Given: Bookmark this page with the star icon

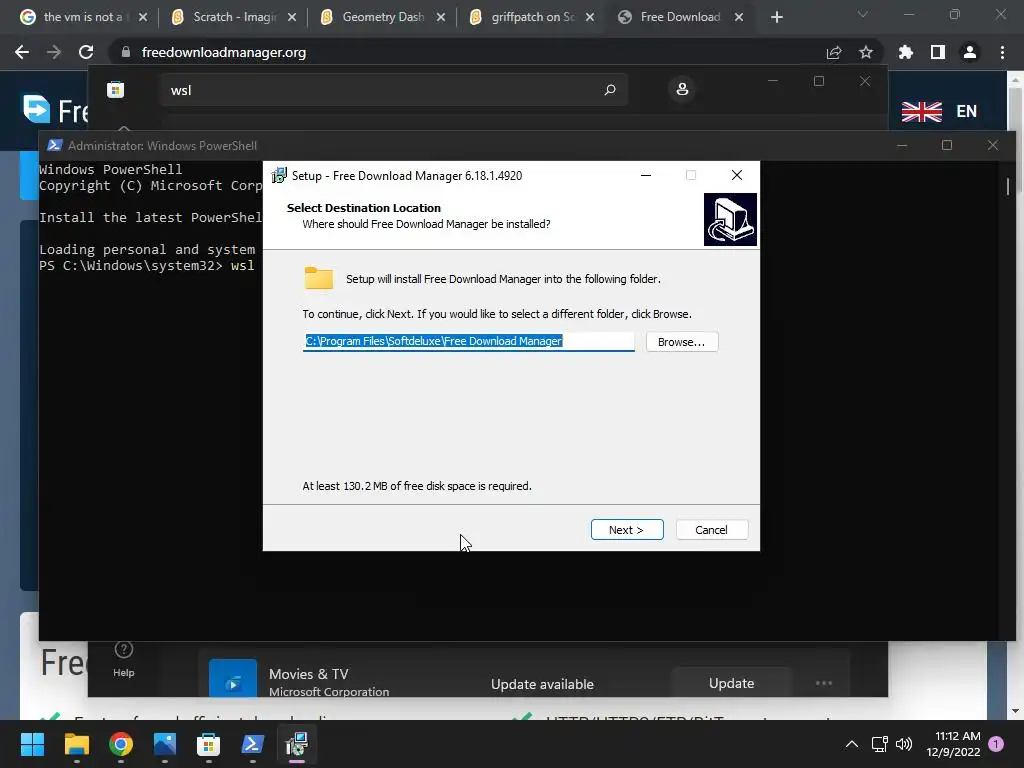Looking at the screenshot, I should [866, 52].
